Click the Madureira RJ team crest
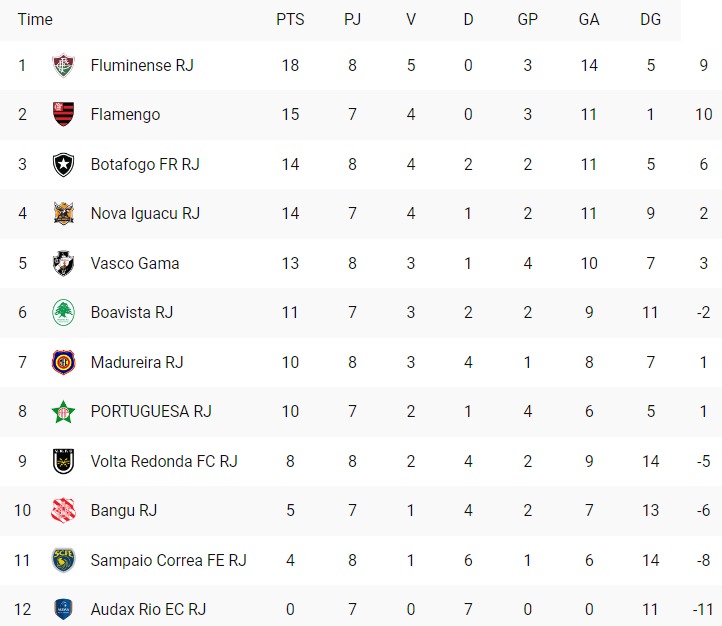 pyautogui.click(x=64, y=362)
